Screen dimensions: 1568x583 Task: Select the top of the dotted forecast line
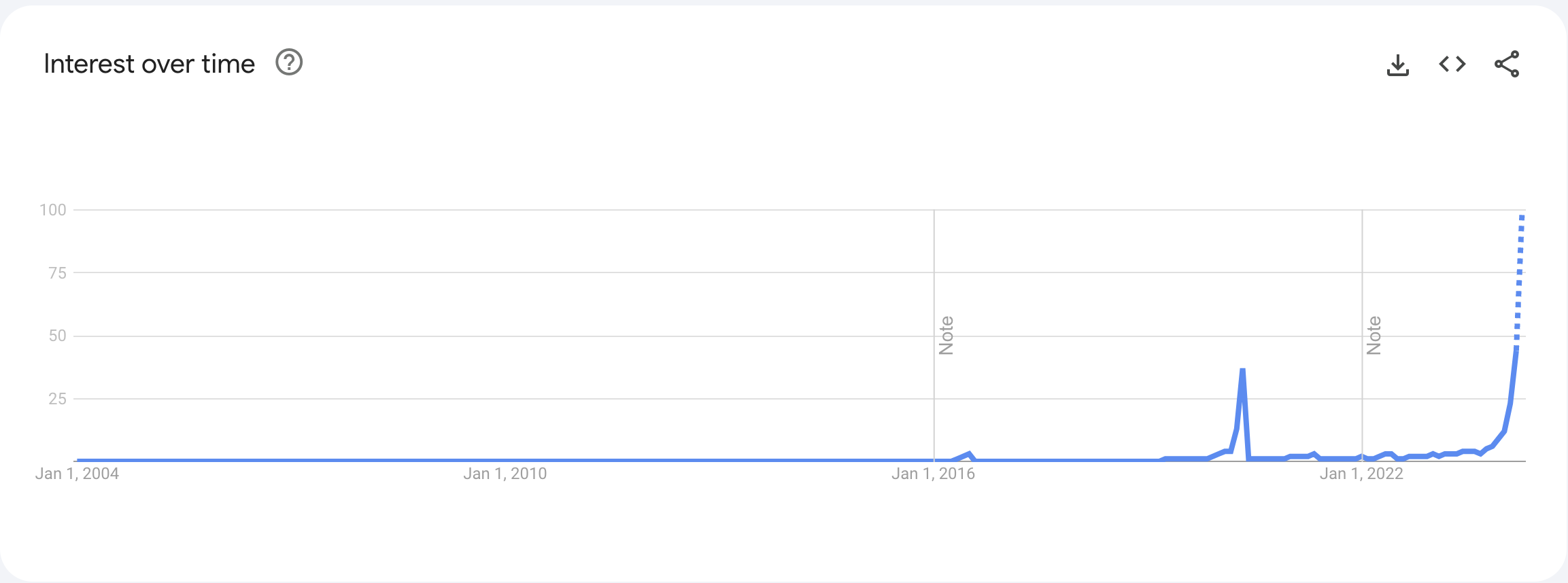1522,217
